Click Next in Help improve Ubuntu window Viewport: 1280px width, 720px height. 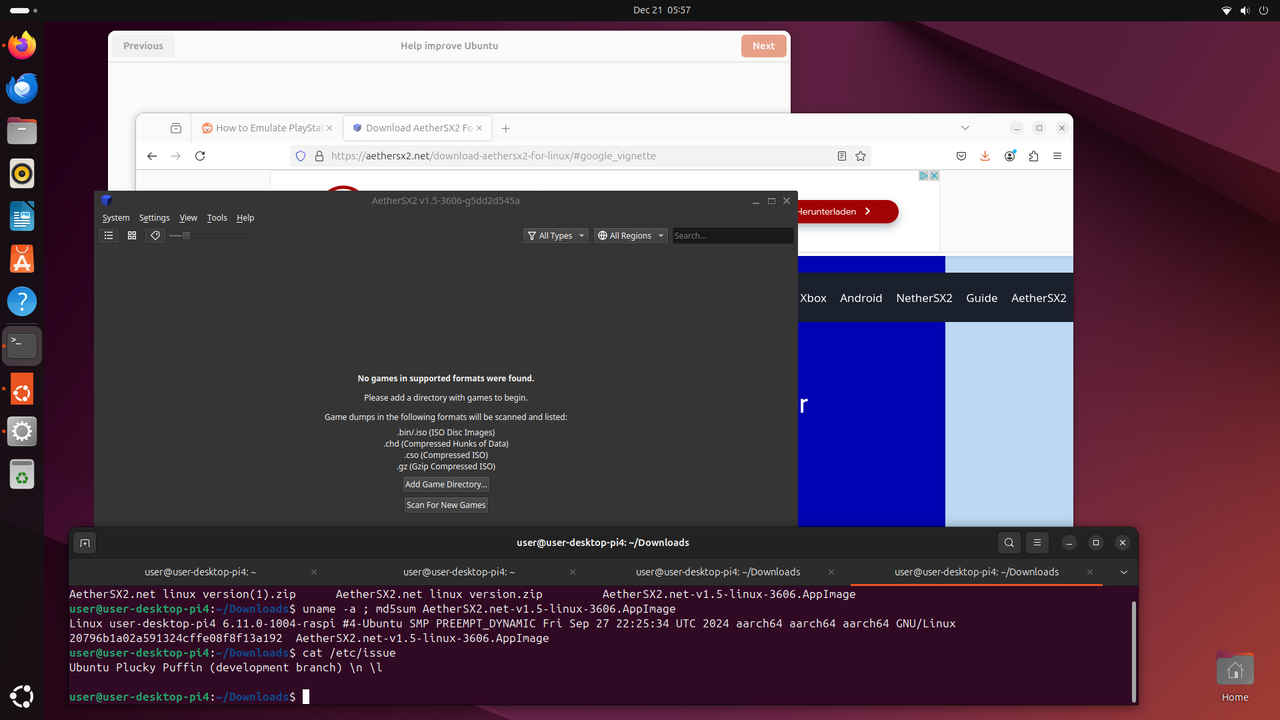coord(763,46)
